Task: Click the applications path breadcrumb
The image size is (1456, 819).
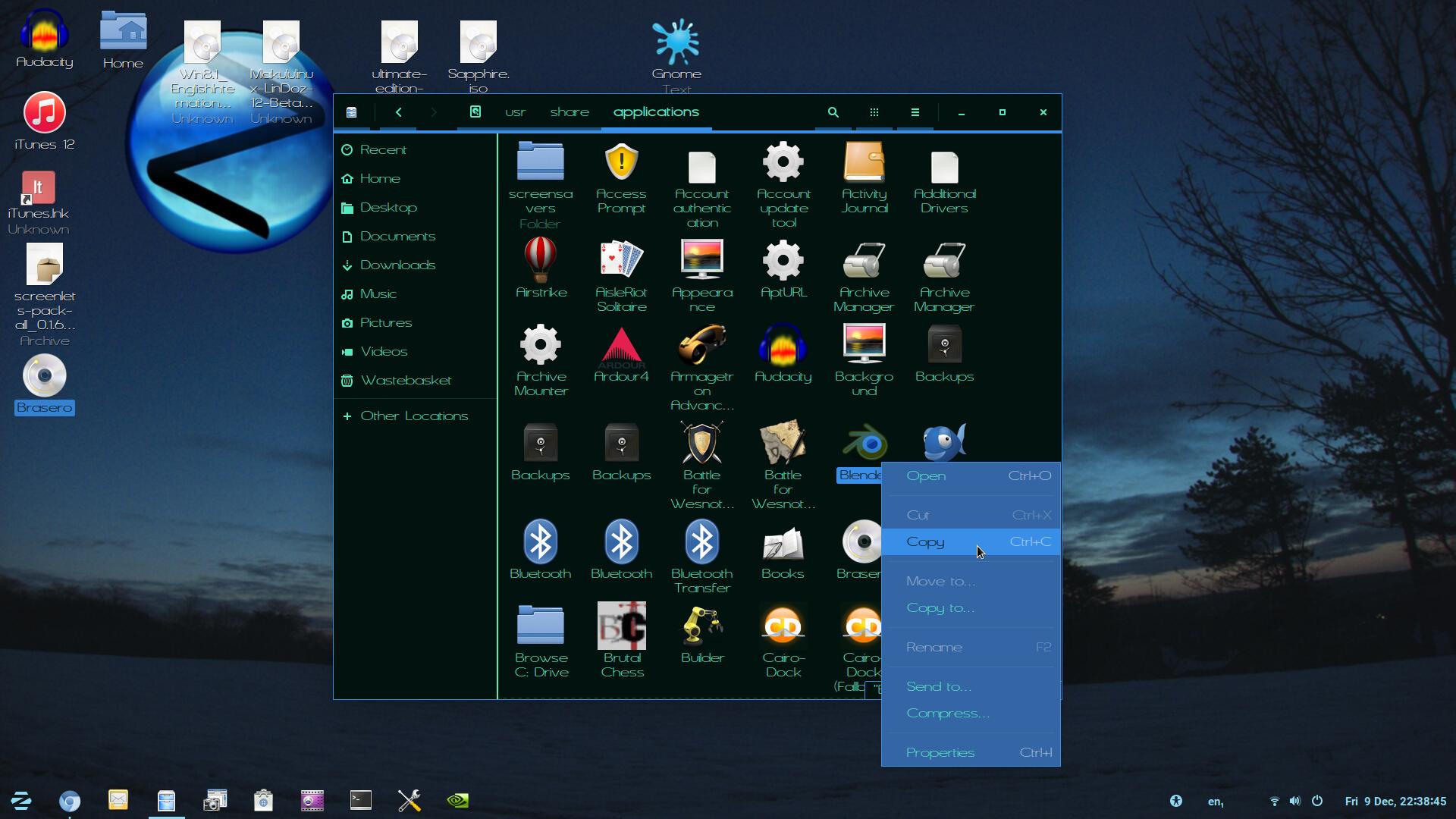Action: [656, 112]
